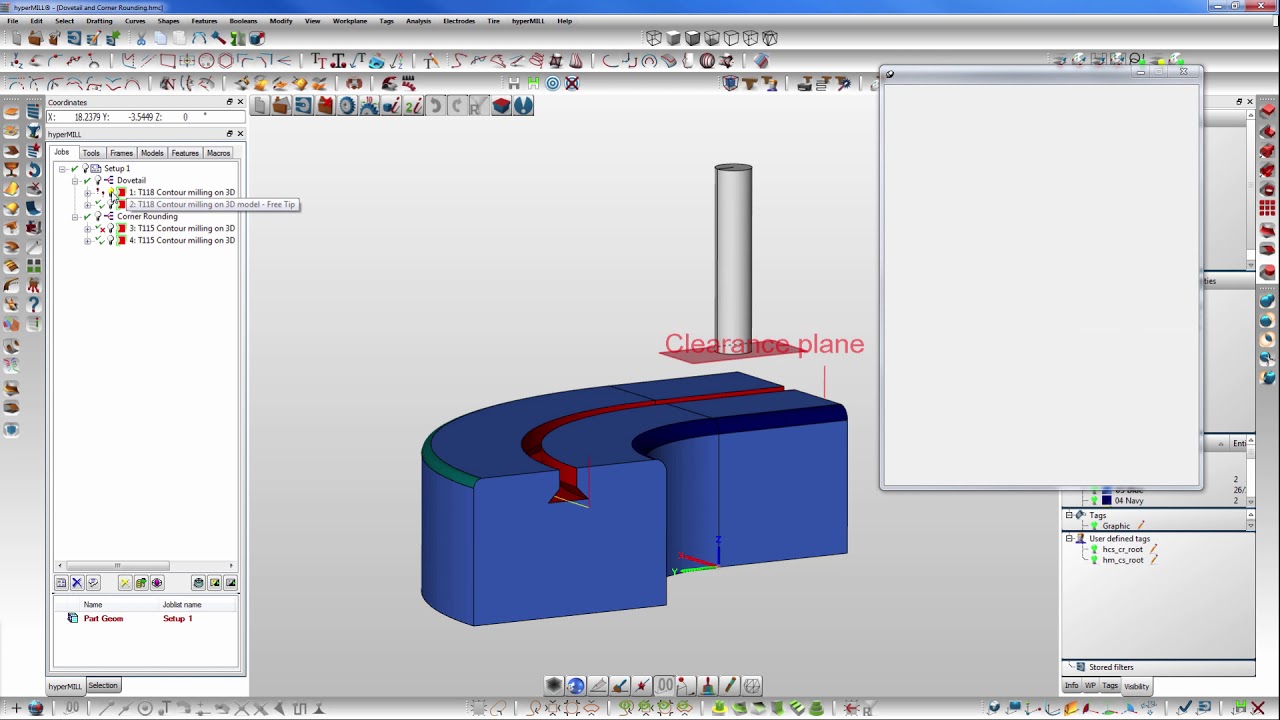Collapse the Dovetail compound job
Screen dimensions: 1280x720
(75, 181)
